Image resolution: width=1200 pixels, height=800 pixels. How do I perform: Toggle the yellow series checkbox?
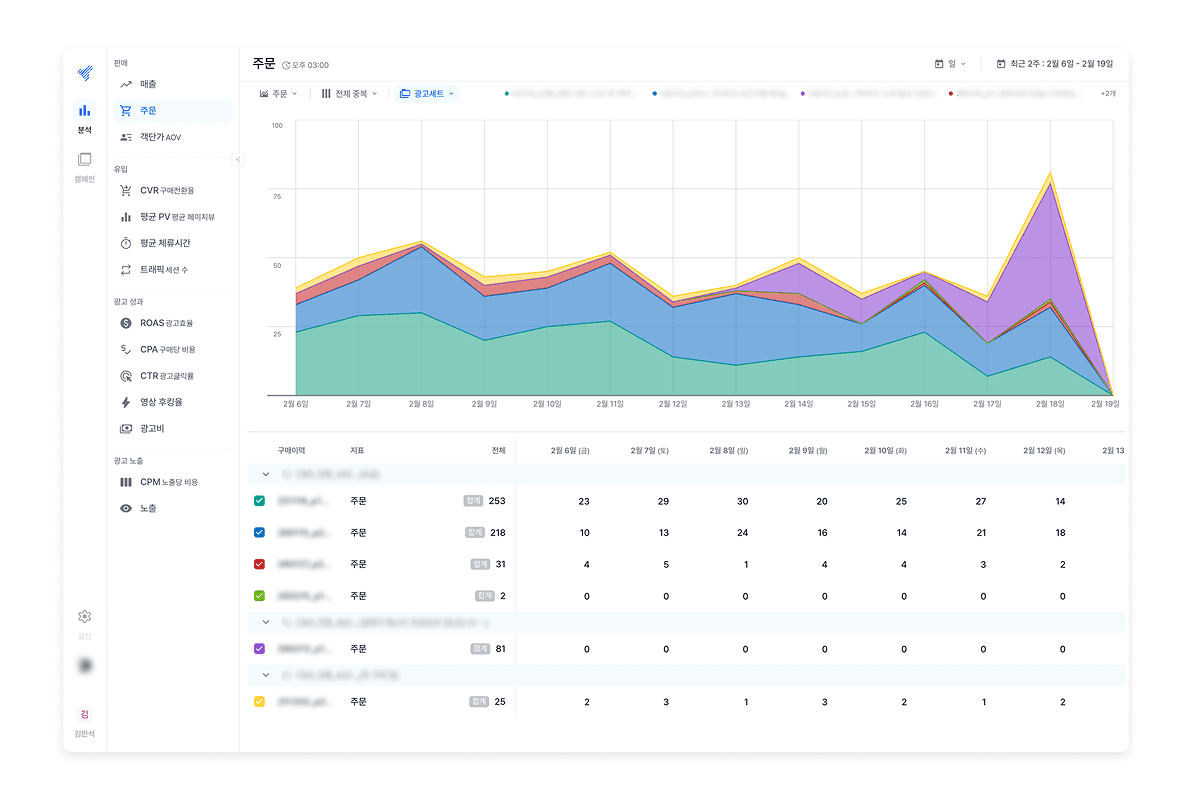tap(260, 702)
